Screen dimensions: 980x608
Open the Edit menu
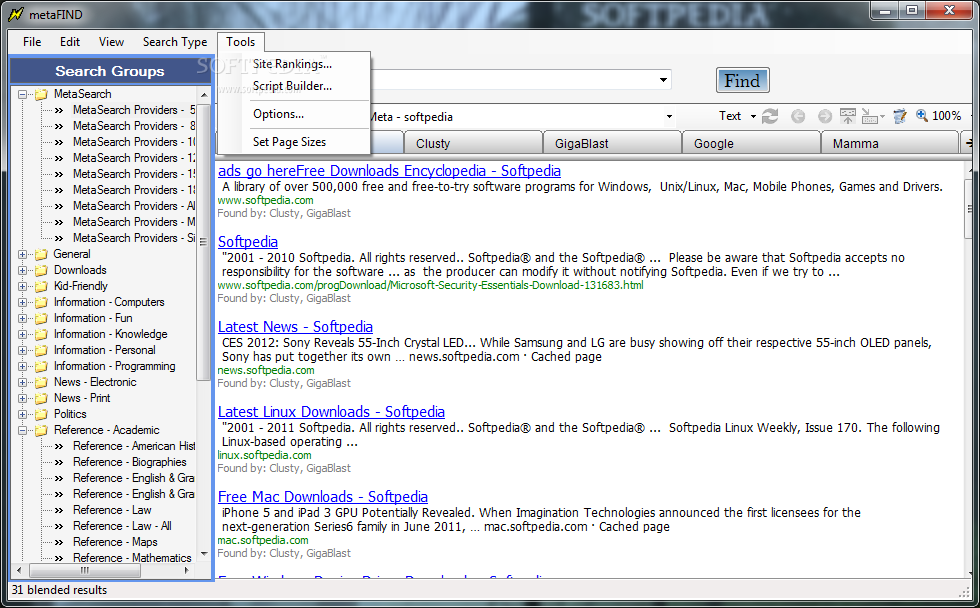tap(70, 42)
